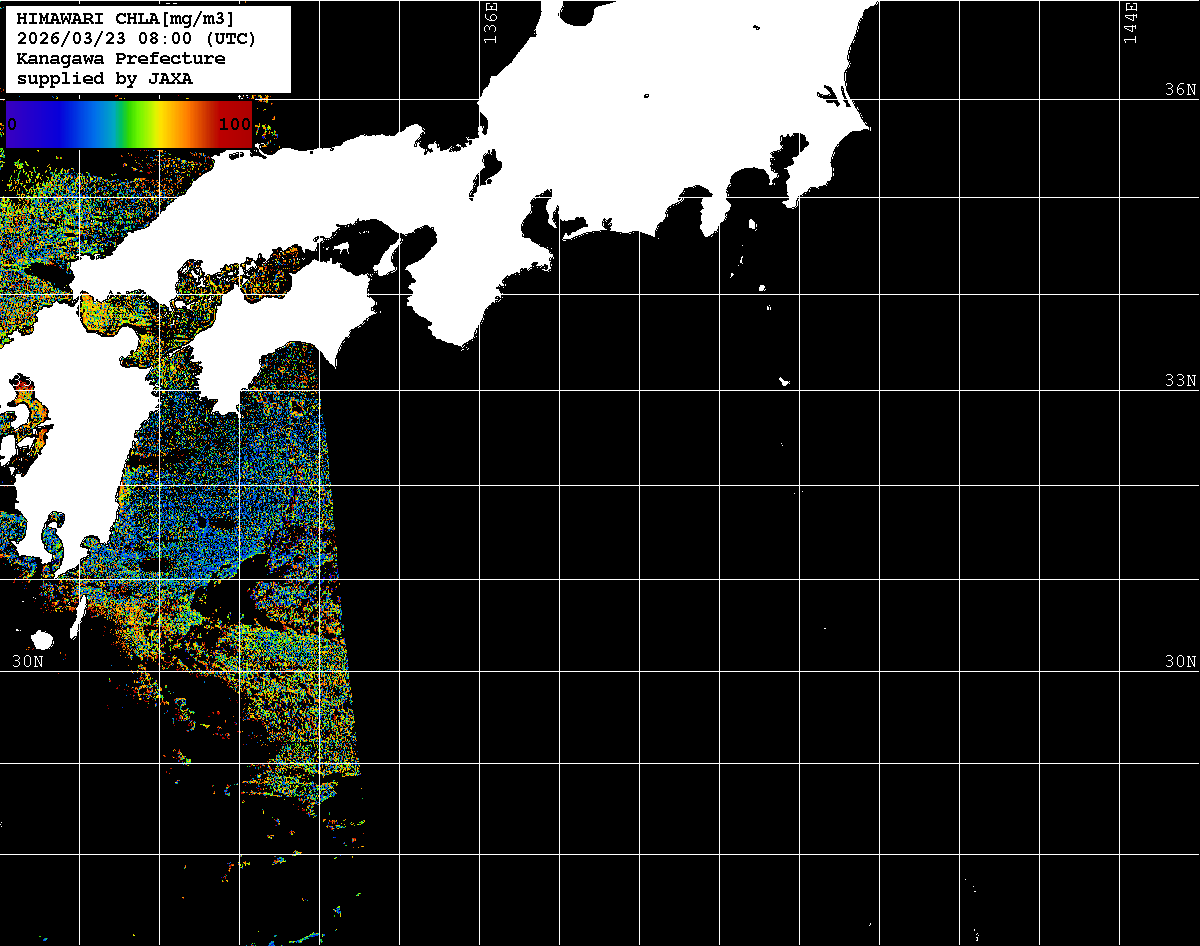
Task: Click the round Yakushima island near 30N
Action: coord(41,639)
